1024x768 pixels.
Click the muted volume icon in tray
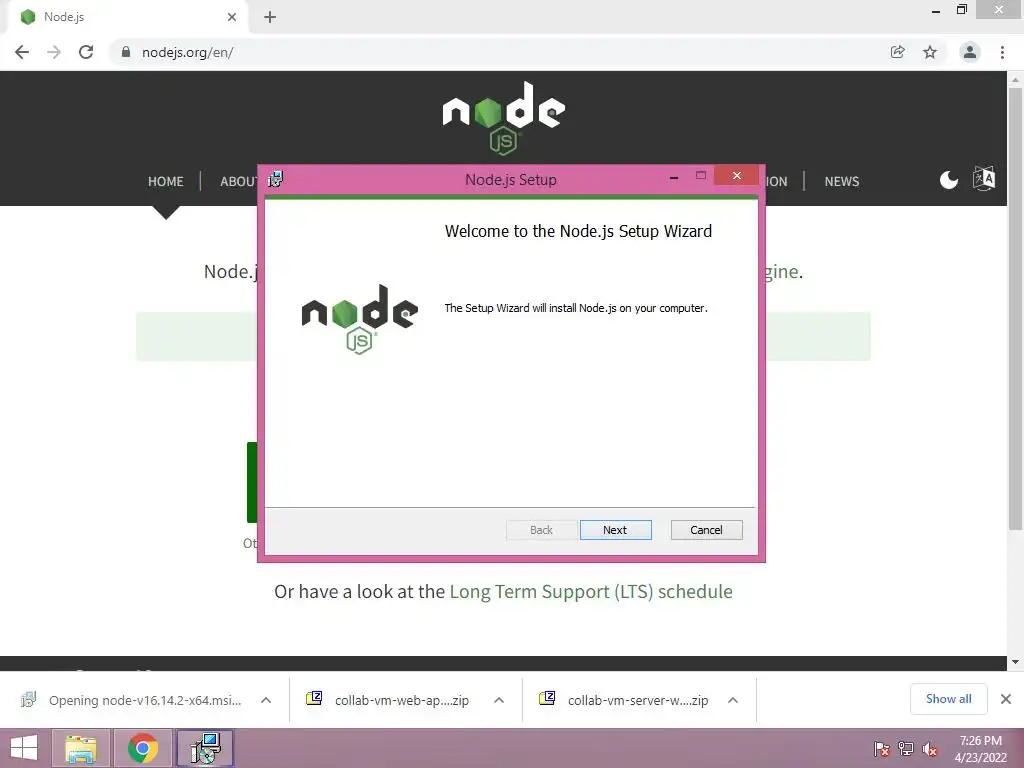[x=930, y=749]
